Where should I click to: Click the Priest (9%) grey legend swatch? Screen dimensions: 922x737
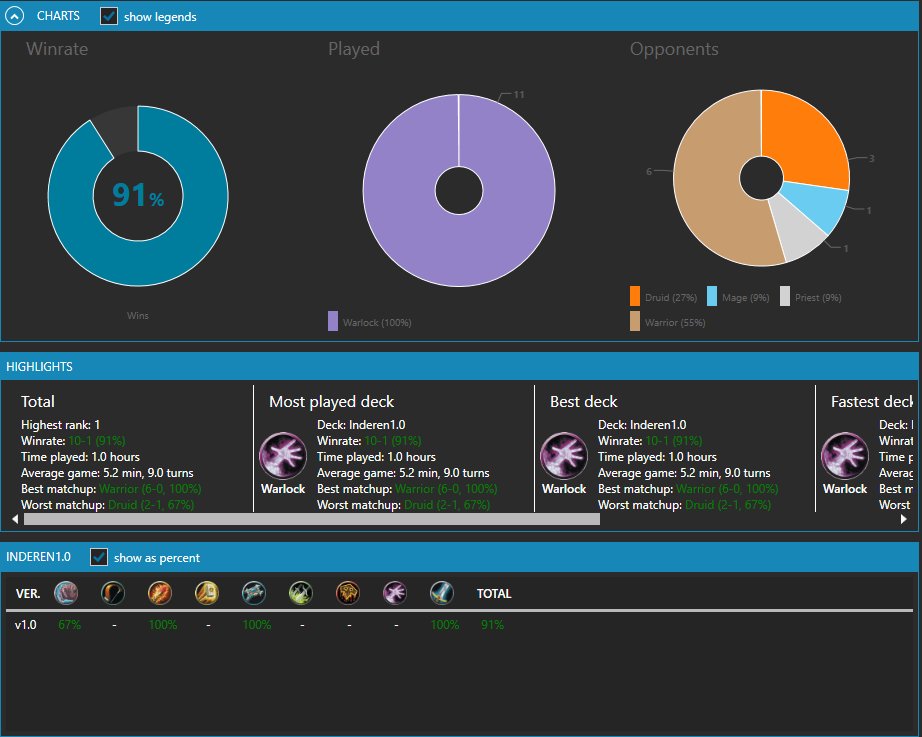pos(785,296)
